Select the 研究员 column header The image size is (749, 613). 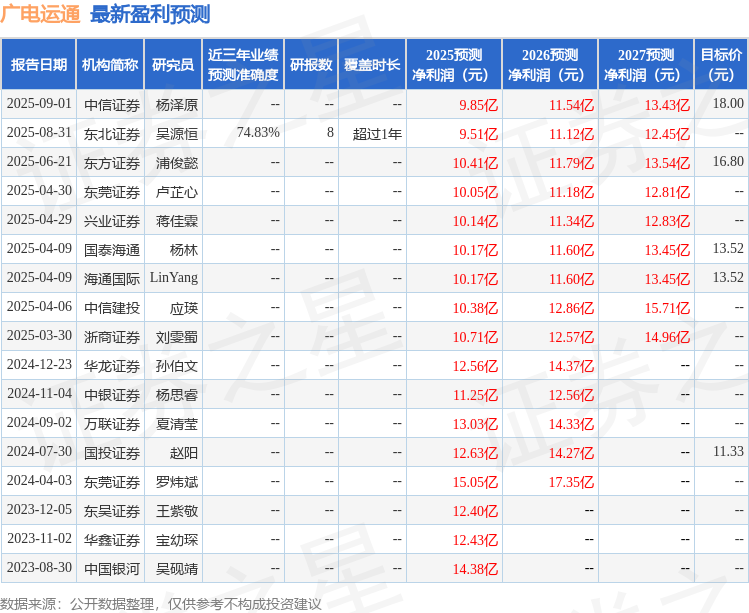point(172,65)
